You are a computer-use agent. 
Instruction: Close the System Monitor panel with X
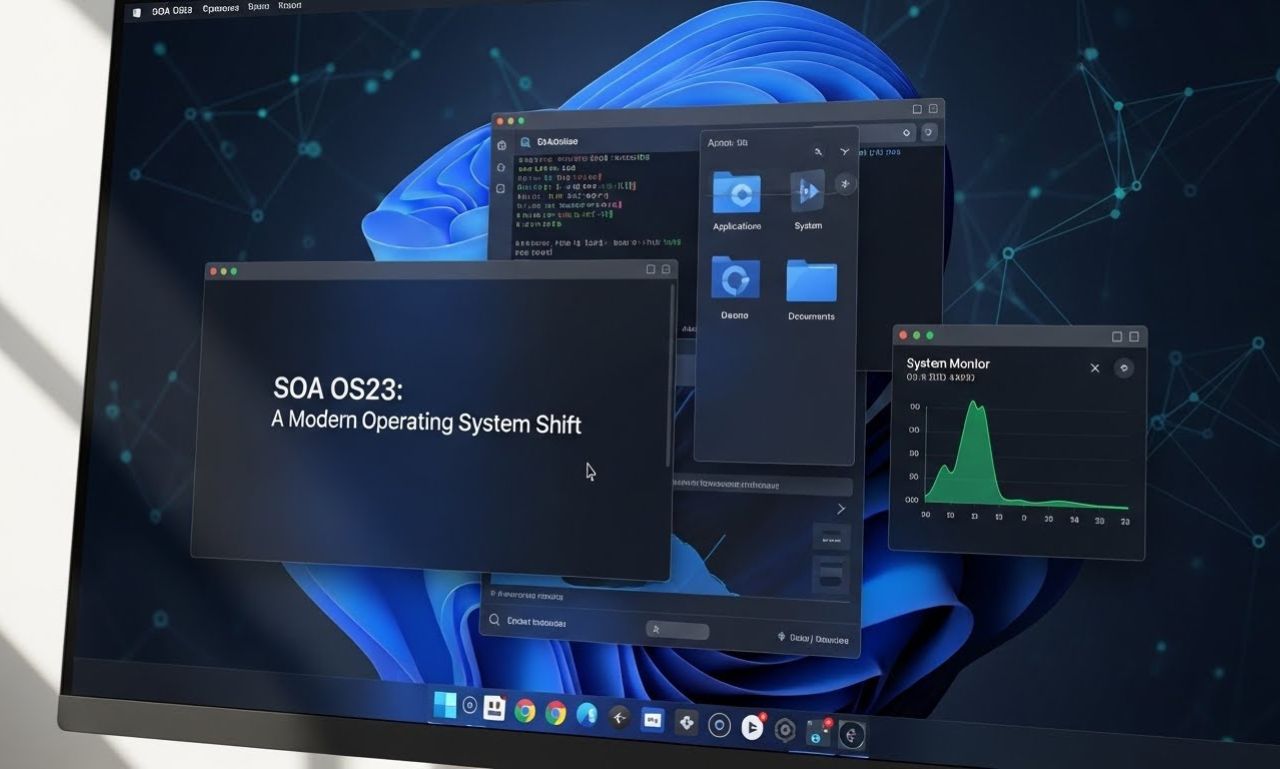tap(1094, 368)
